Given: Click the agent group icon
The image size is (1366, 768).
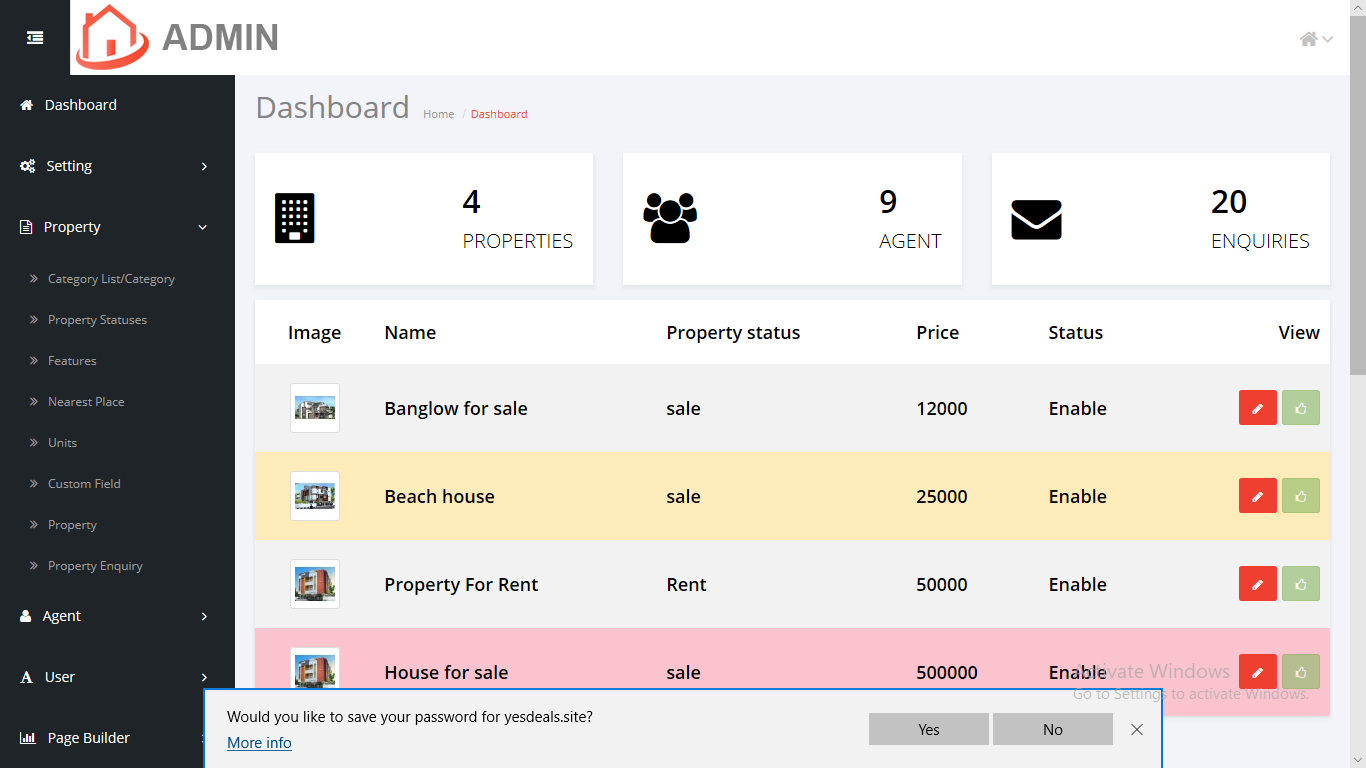Looking at the screenshot, I should pyautogui.click(x=669, y=218).
